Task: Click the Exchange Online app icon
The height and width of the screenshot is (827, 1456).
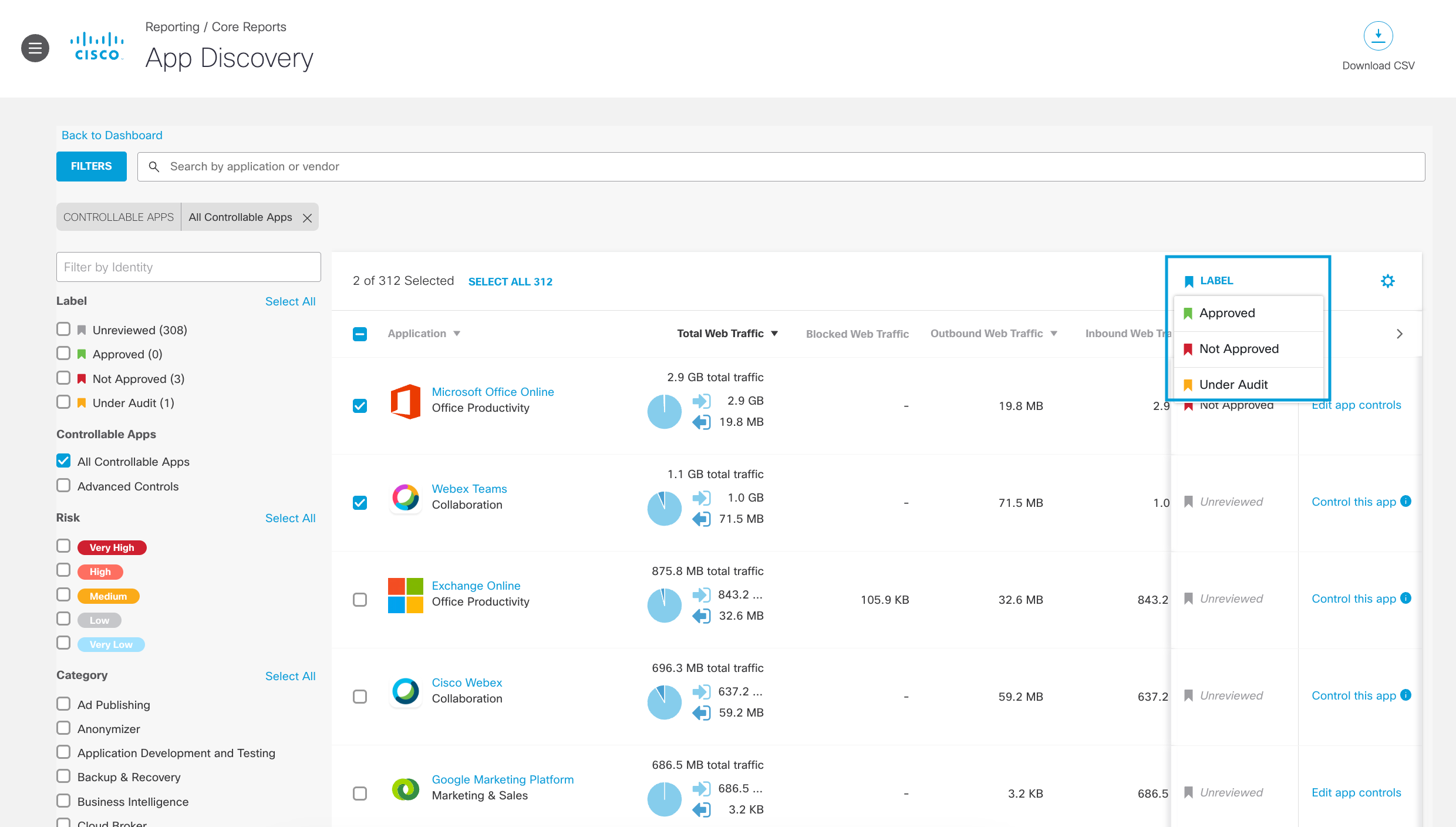Action: pyautogui.click(x=405, y=595)
